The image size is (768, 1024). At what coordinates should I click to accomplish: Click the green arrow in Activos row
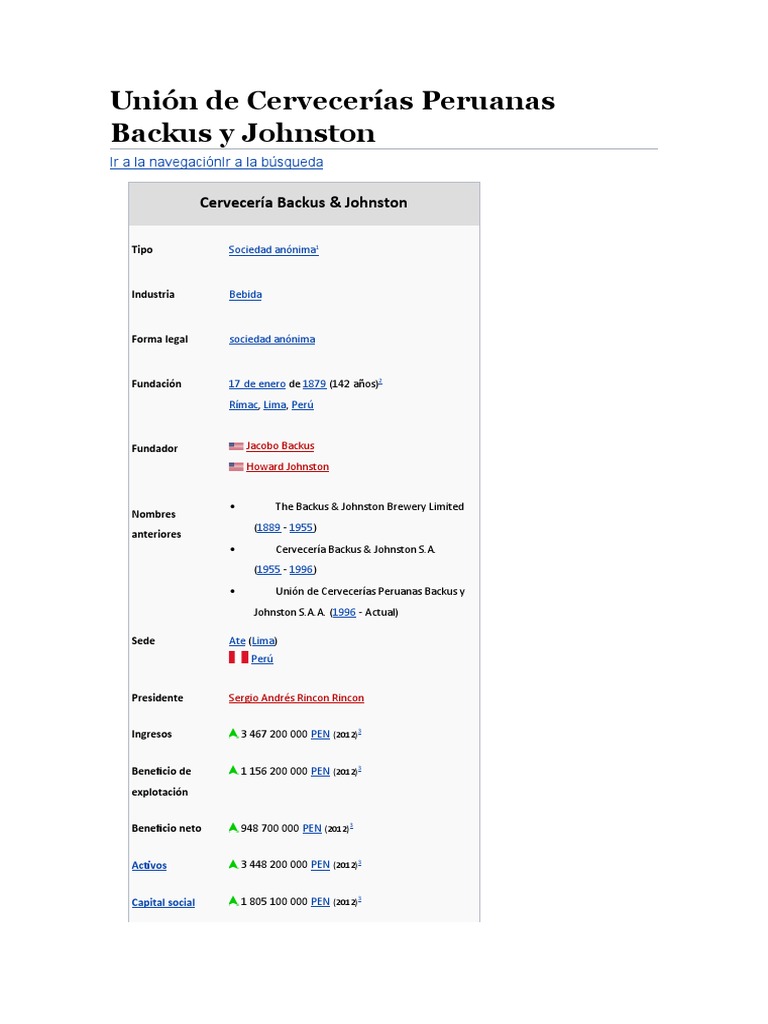[x=233, y=864]
